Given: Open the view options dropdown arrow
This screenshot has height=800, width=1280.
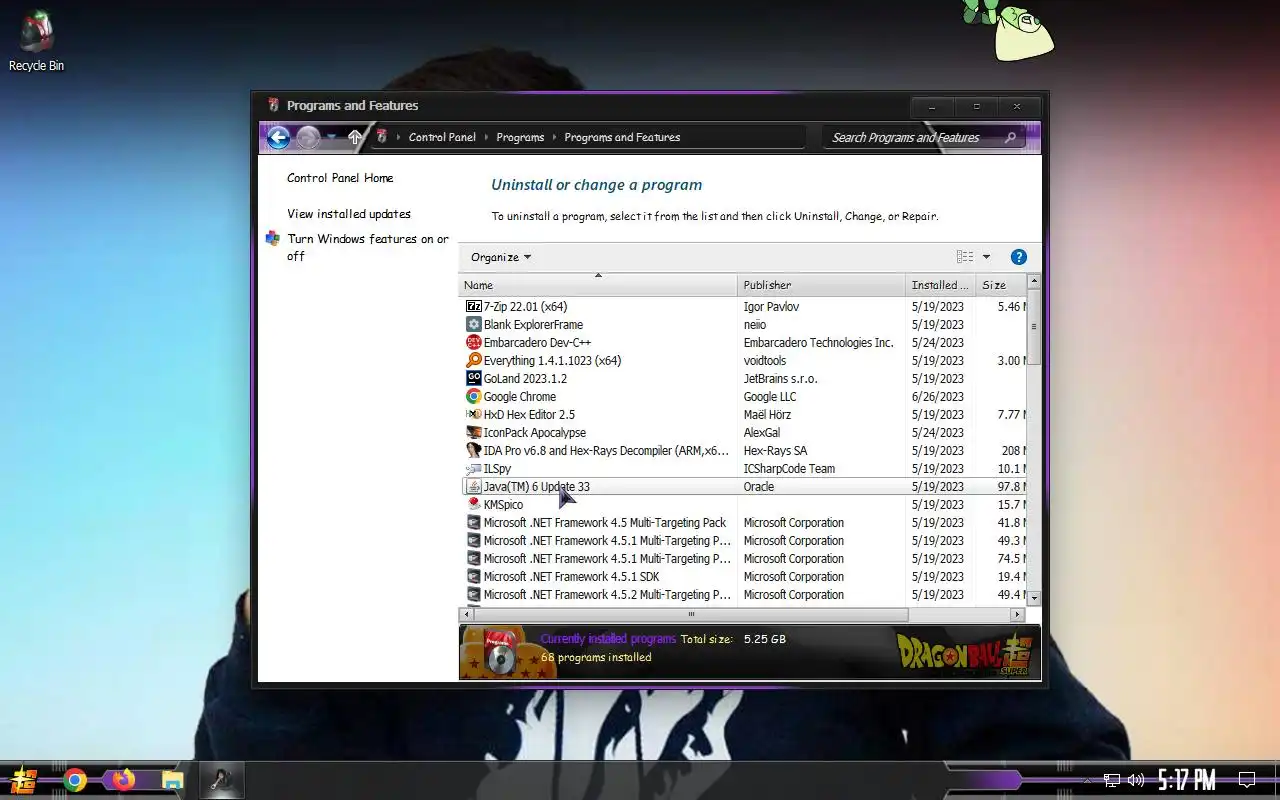Looking at the screenshot, I should click(986, 257).
